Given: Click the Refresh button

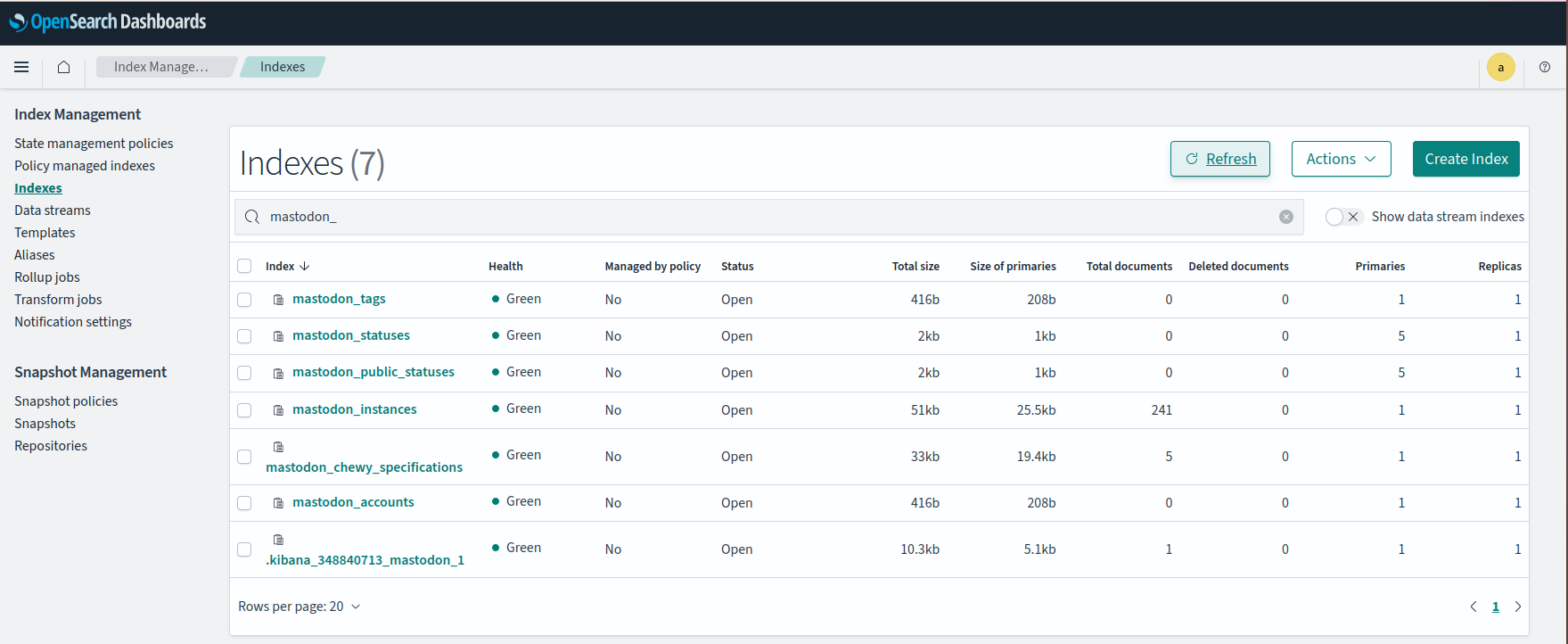Looking at the screenshot, I should coord(1219,159).
